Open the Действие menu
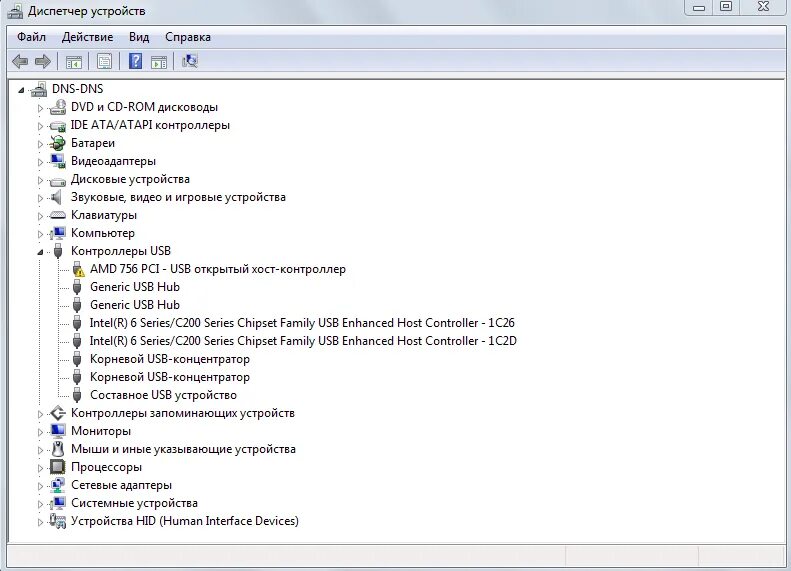This screenshot has height=571, width=791. coord(87,37)
